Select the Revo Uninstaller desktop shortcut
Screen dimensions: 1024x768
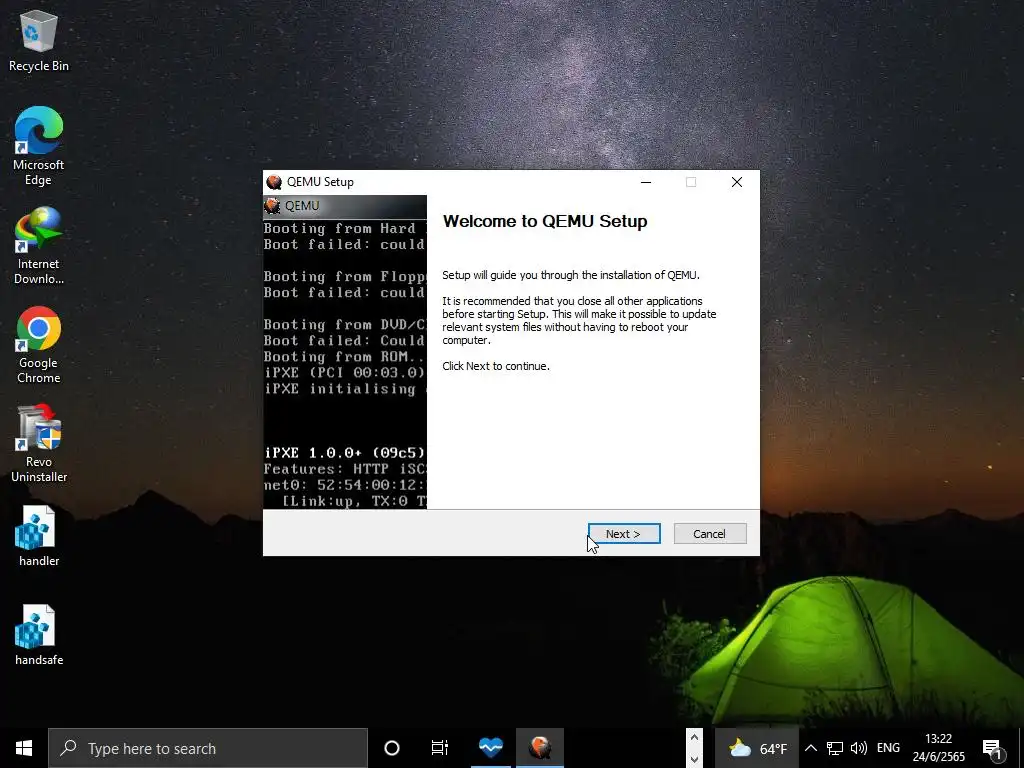click(39, 444)
